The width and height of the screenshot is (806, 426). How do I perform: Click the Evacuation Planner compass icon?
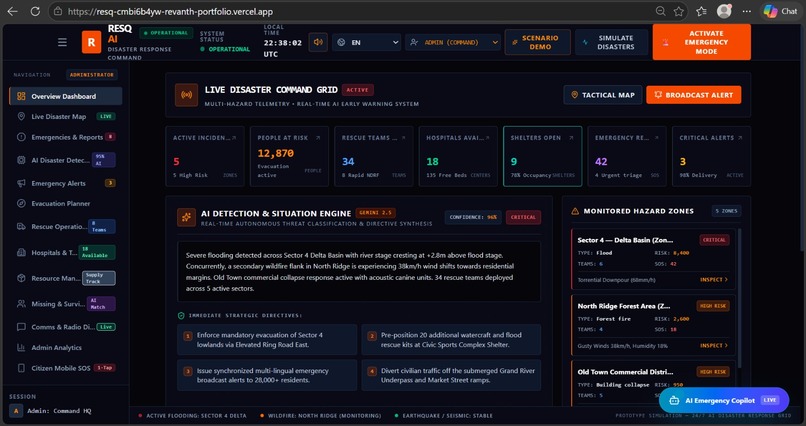(x=21, y=203)
